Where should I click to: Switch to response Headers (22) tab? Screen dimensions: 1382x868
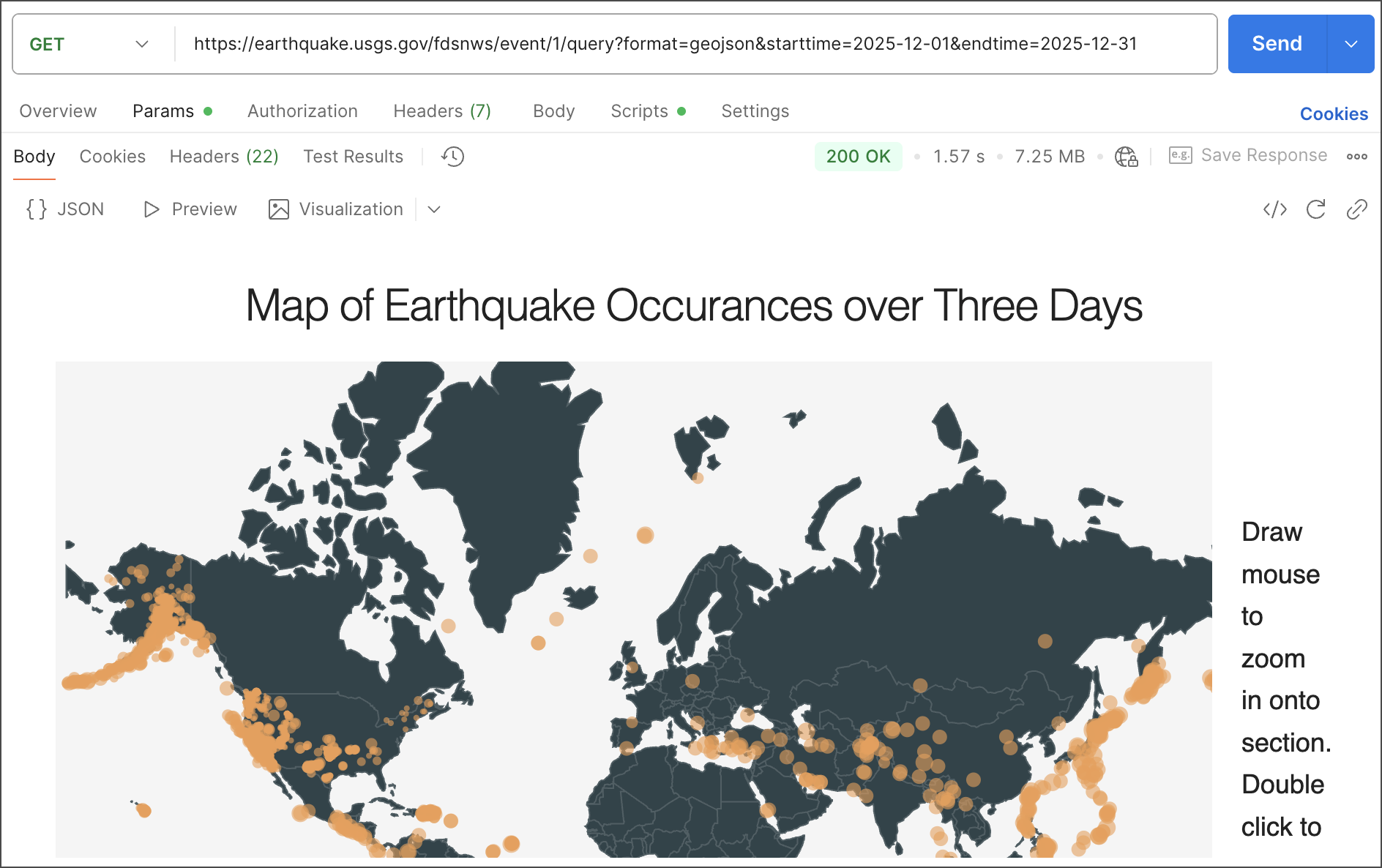click(223, 156)
